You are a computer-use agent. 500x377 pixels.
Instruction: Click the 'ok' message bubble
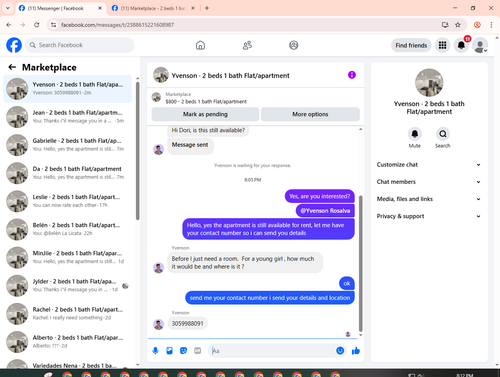click(x=347, y=283)
